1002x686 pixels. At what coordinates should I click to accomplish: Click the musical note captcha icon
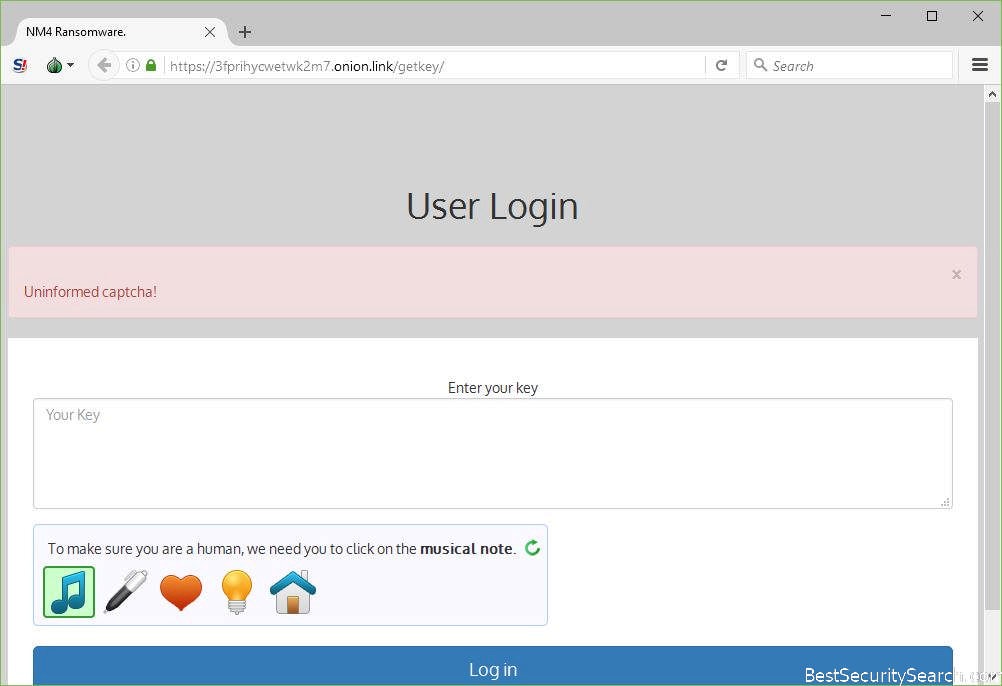[69, 592]
